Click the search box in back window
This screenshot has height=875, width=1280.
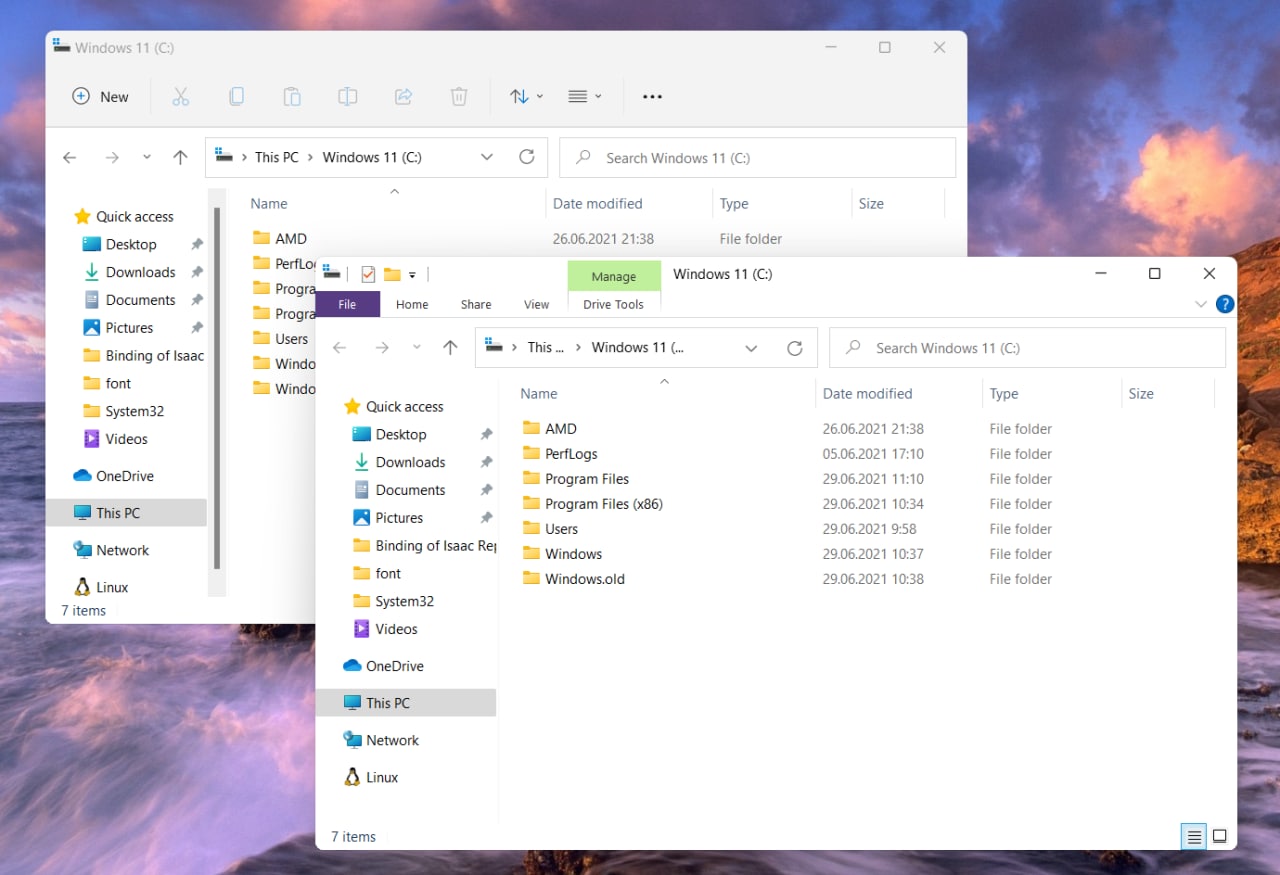click(x=757, y=157)
